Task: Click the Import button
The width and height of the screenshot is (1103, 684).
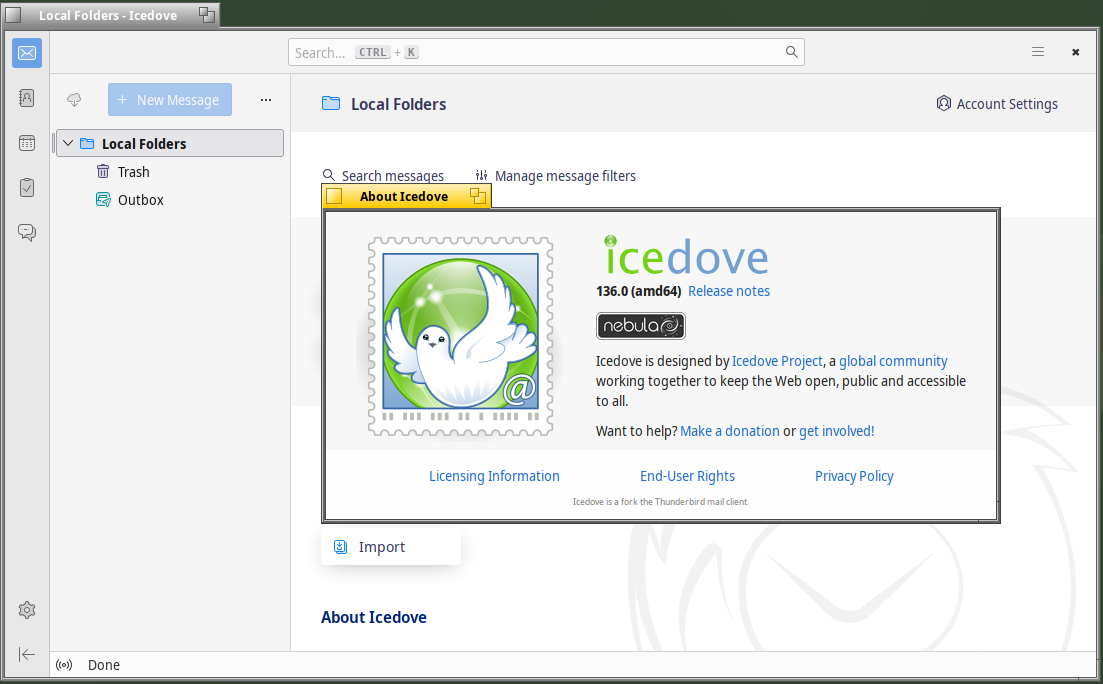Action: coord(390,547)
